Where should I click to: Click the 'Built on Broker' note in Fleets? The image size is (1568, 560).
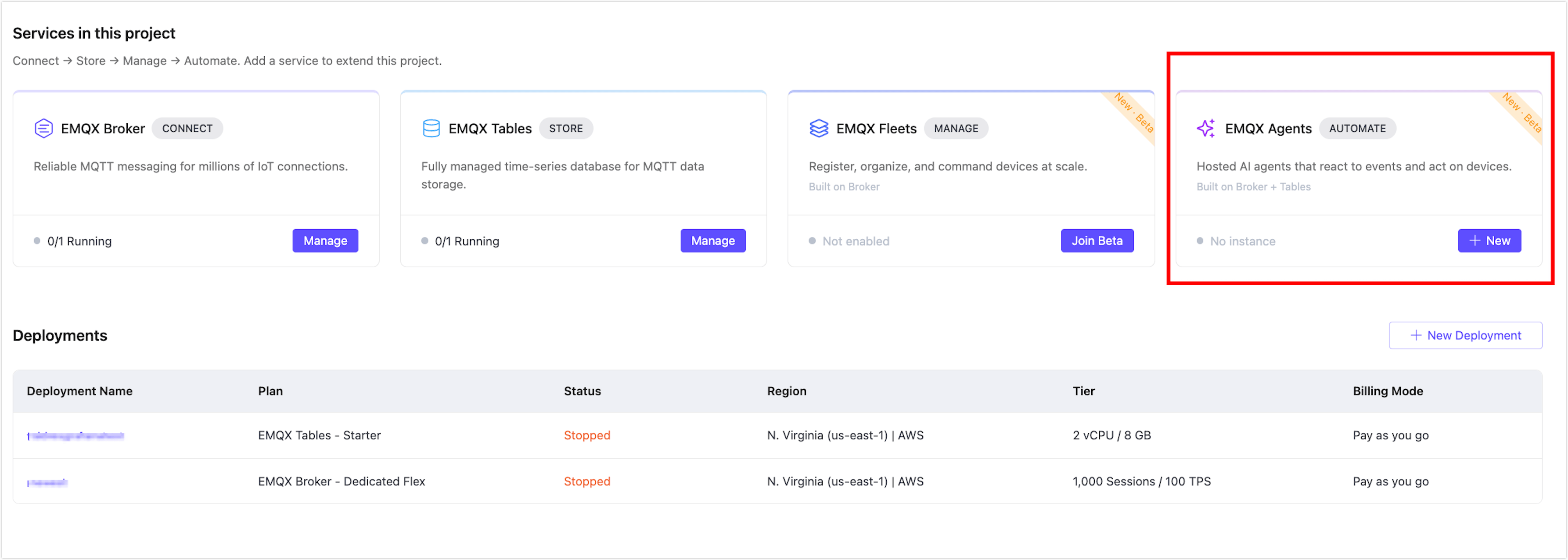844,187
